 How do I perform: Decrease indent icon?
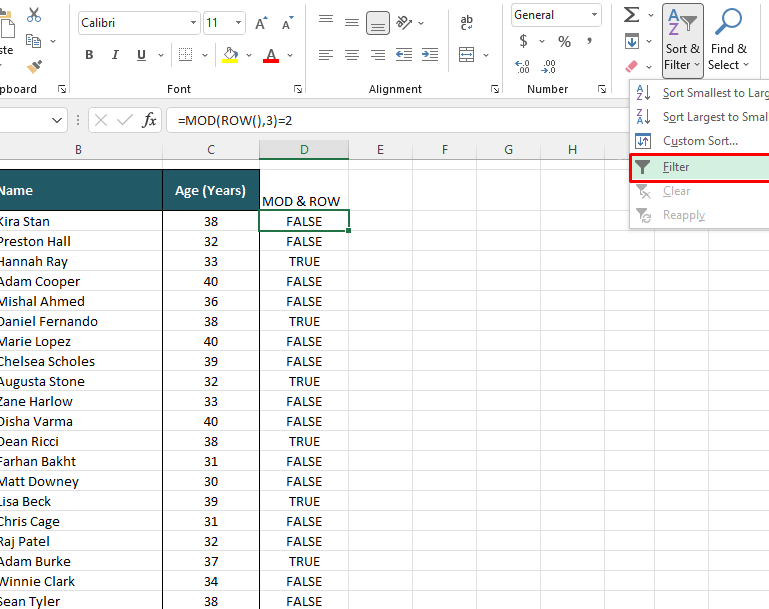[x=404, y=55]
